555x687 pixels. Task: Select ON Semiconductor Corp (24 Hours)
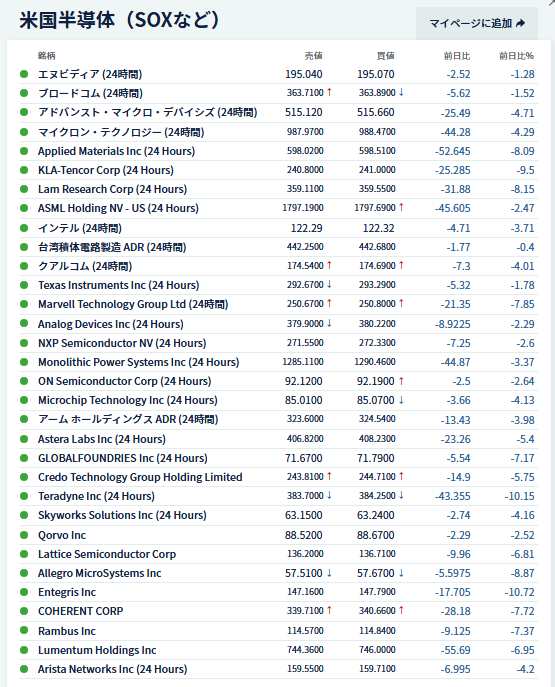pos(124,381)
